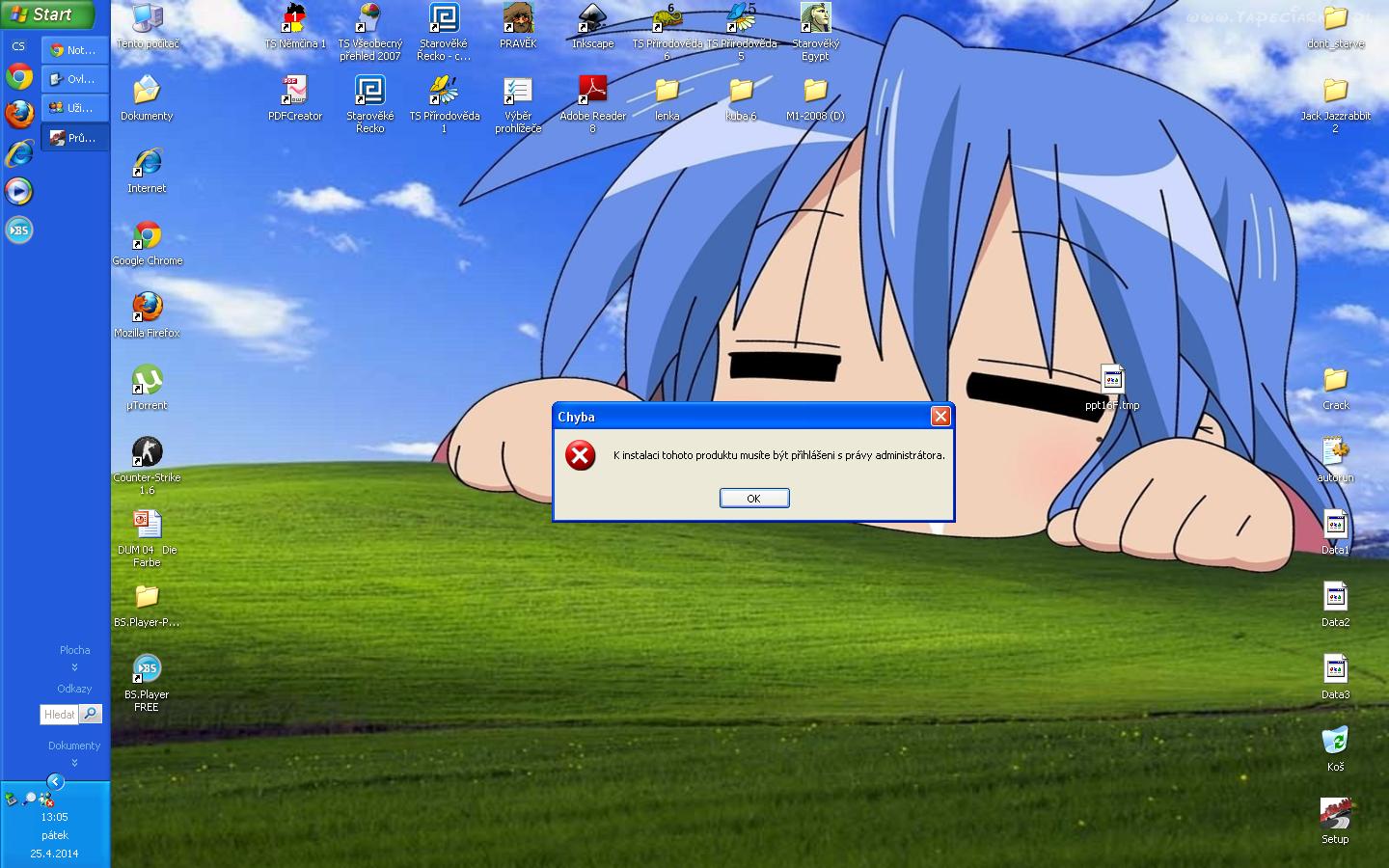Select the TS Přírodověda 1 shortcut
This screenshot has width=1389, height=868.
(444, 104)
